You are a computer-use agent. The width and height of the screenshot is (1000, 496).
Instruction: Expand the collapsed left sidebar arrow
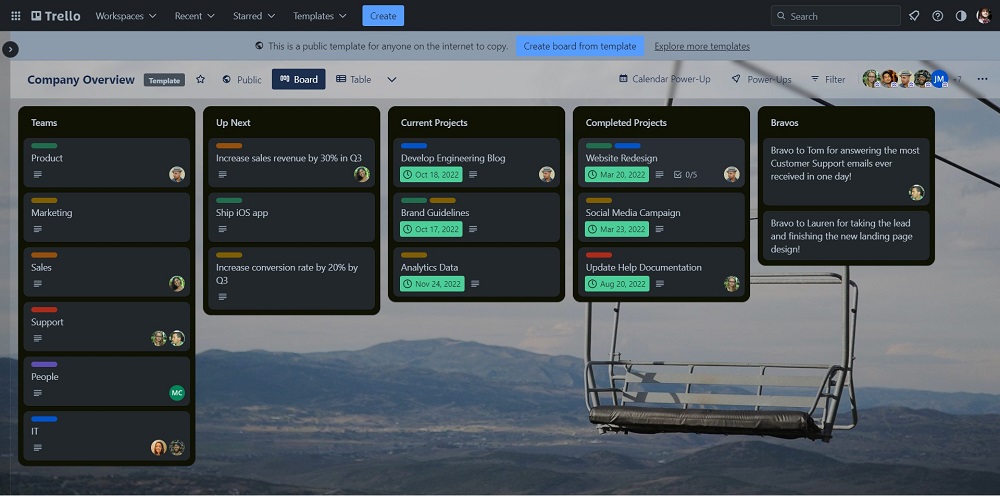(10, 49)
